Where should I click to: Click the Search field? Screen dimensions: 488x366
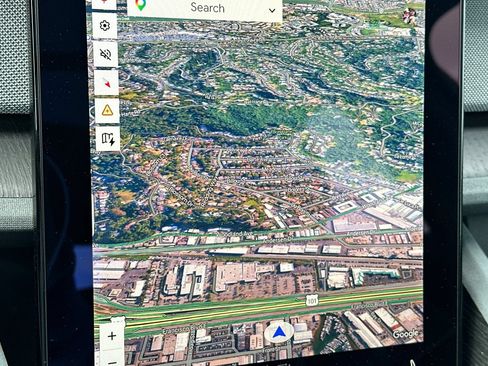(205, 9)
